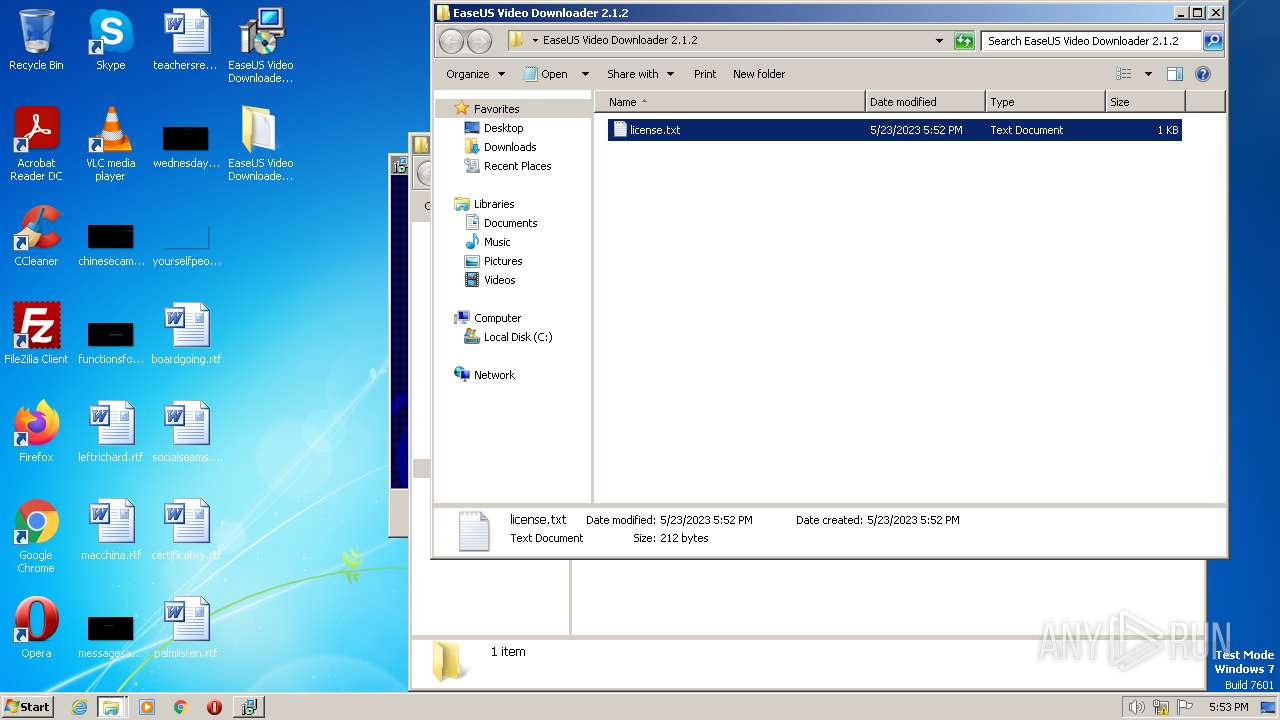1280x720 pixels.
Task: Select Libraries in navigation pane
Action: tap(494, 204)
